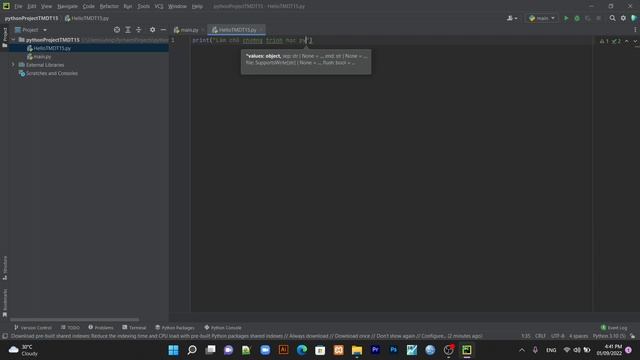Collapse all items in Project panel

tap(138, 30)
